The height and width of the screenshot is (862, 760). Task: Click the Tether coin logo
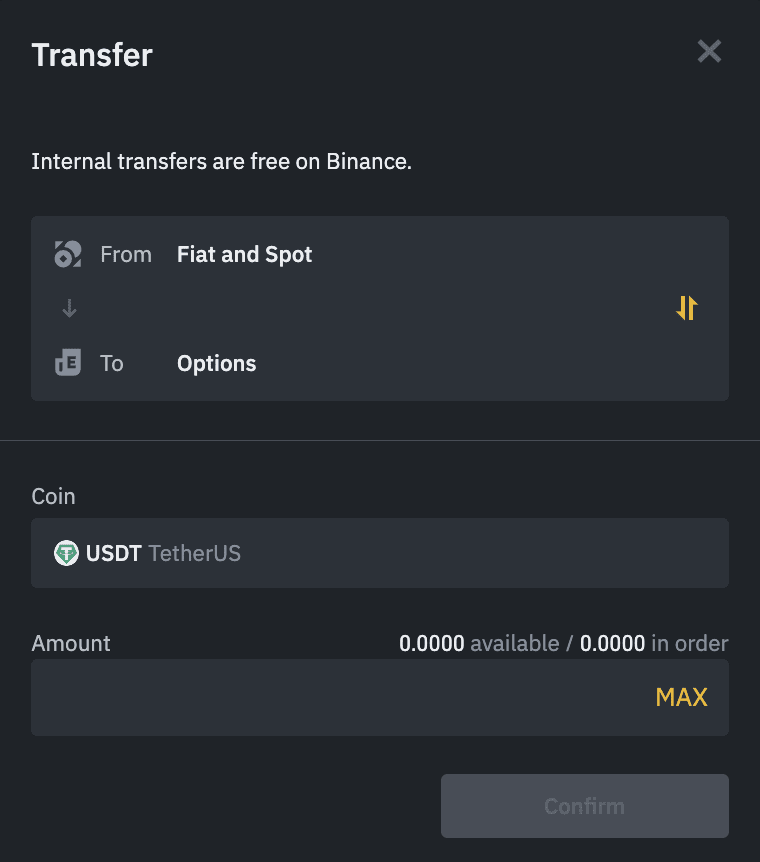(66, 553)
